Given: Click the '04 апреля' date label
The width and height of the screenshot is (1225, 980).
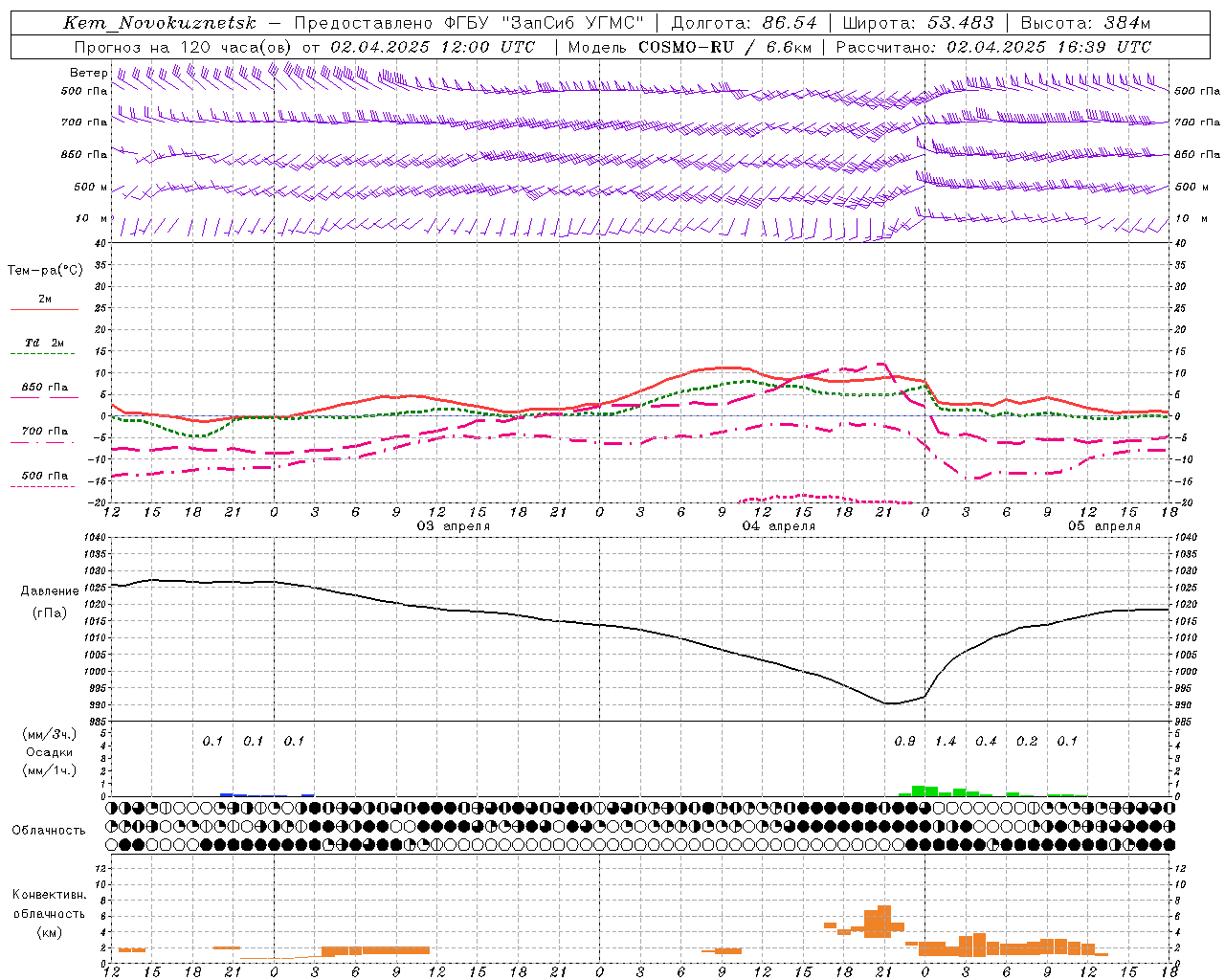Looking at the screenshot, I should 779,526.
